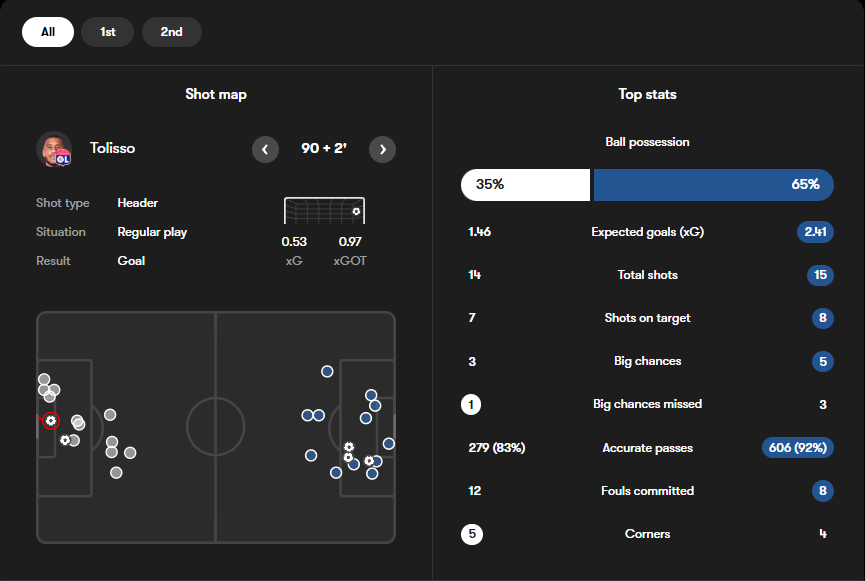
Task: Click Tolisso's player avatar photo
Action: [53, 149]
